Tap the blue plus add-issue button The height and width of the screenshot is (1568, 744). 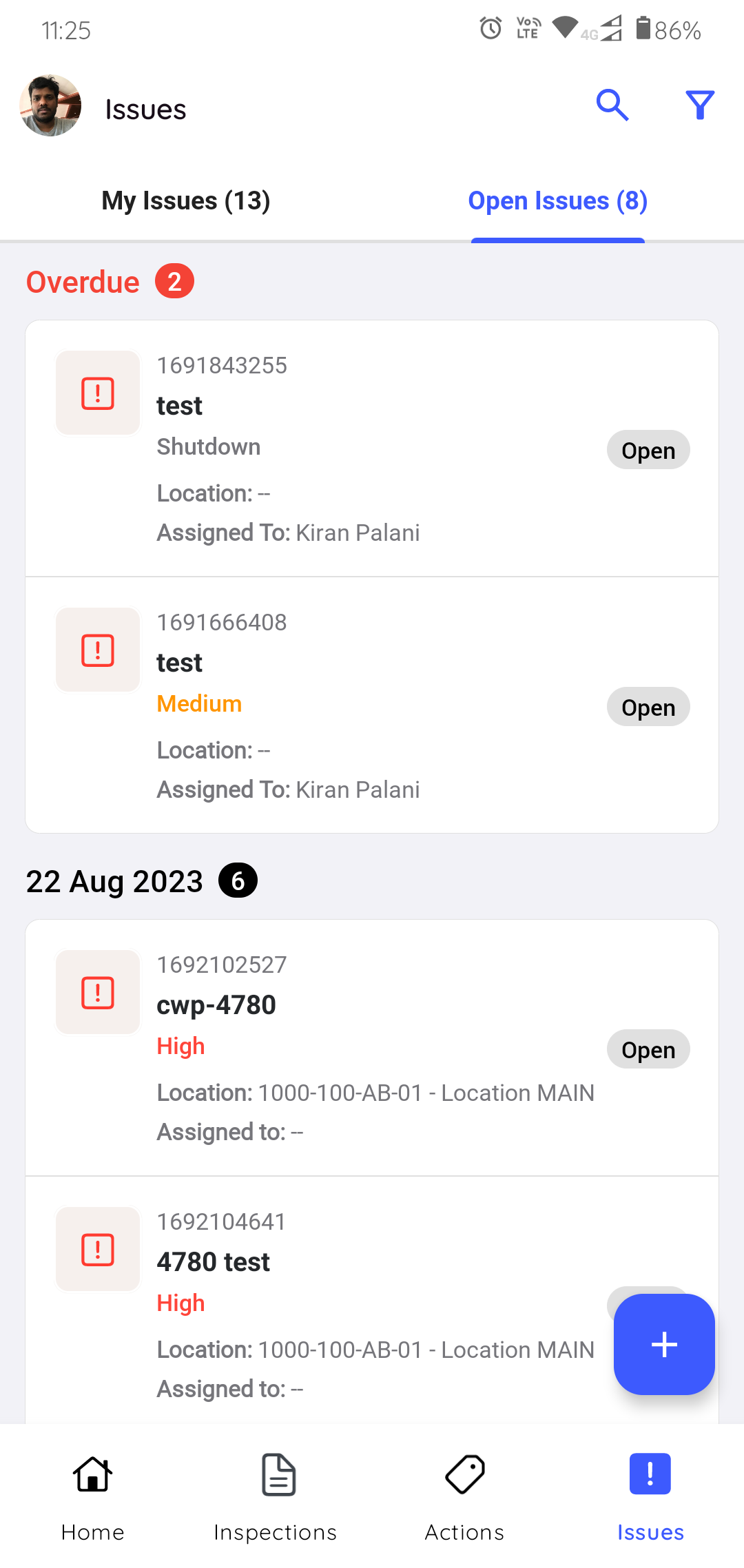tap(664, 1344)
